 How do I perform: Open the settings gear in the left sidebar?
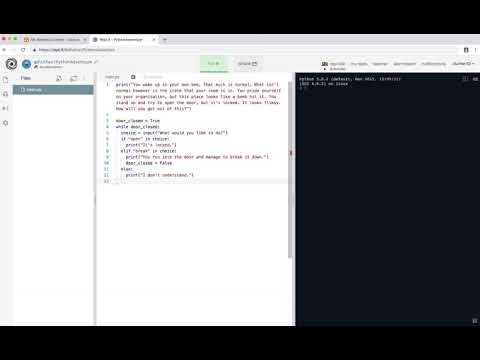[x=6, y=123]
